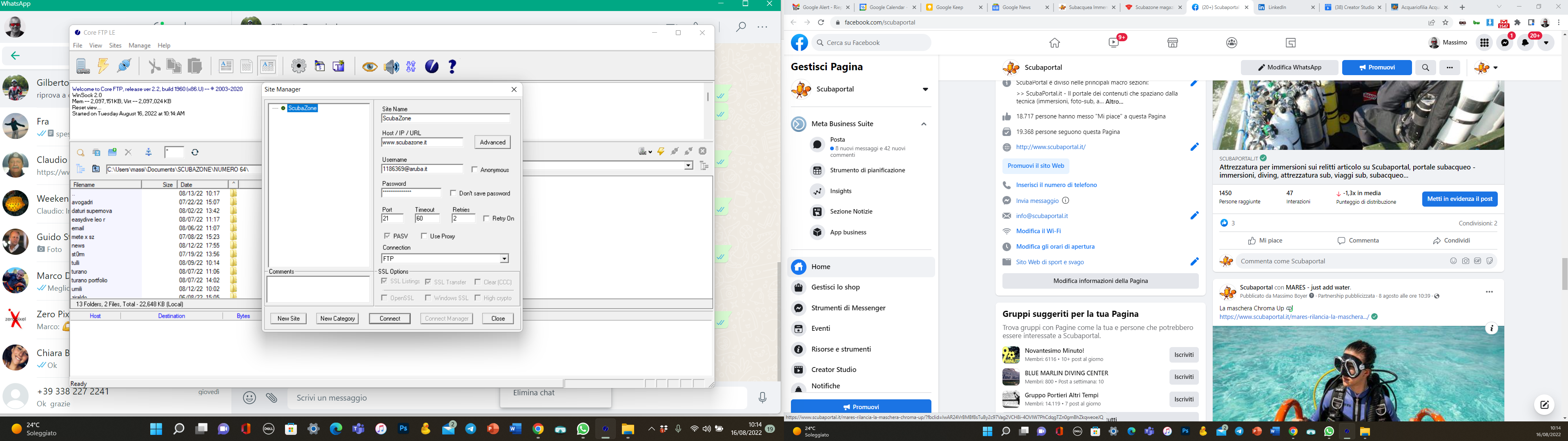Select ScubaZone site in Site Manager tree
Screen dimensions: 1568x441
302,108
